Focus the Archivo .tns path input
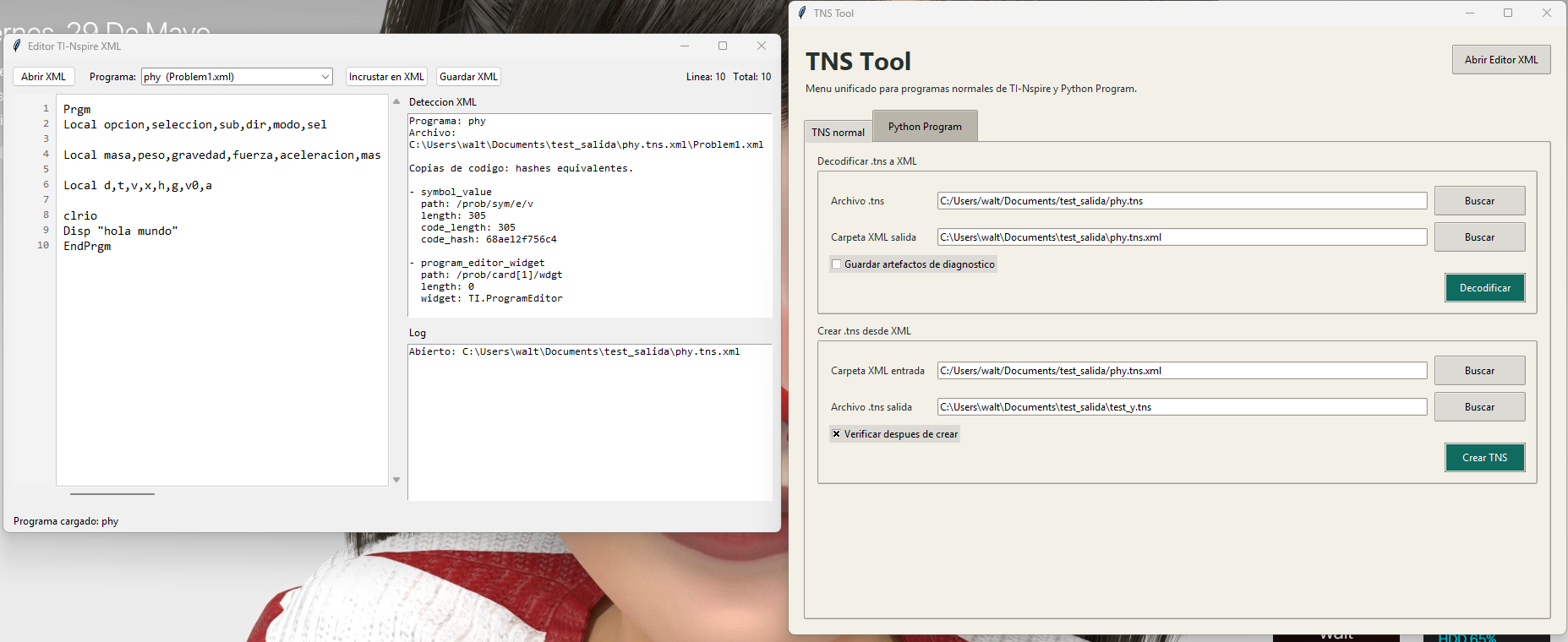Screen dimensions: 1568x642 click(1182, 201)
